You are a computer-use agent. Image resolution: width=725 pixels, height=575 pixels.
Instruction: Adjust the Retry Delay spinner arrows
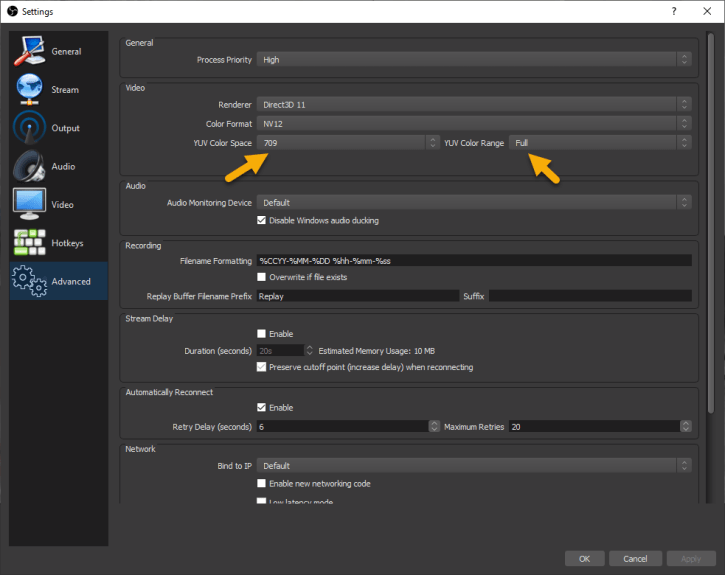click(434, 426)
